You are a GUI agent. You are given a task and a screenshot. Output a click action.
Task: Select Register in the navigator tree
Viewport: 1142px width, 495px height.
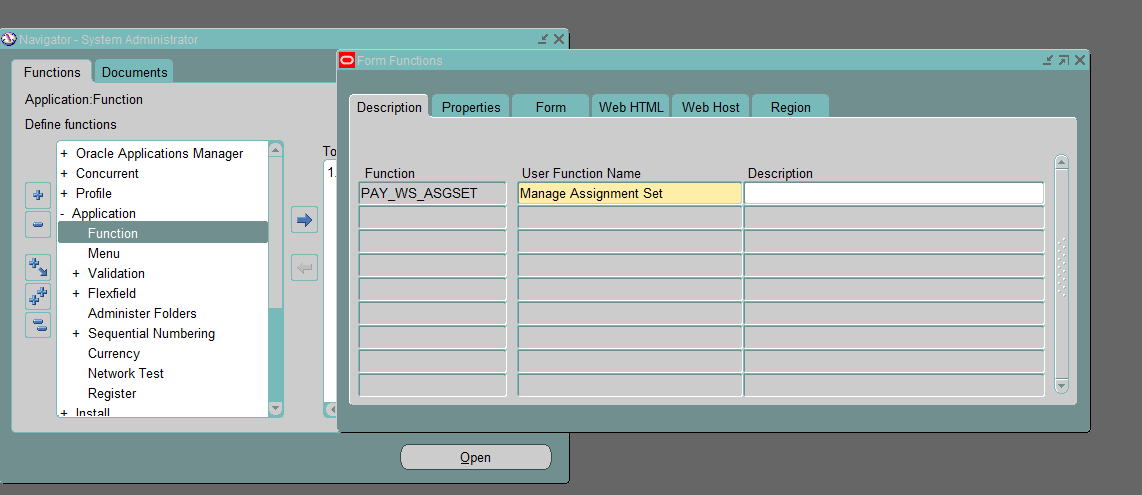112,393
